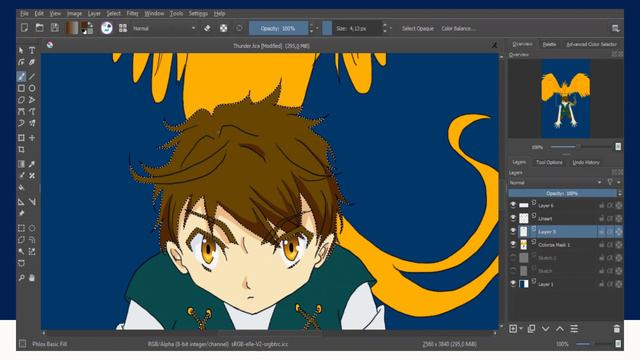Screen dimensions: 640x360
Task: Toggle lock on Layer 6
Action: 601,206
